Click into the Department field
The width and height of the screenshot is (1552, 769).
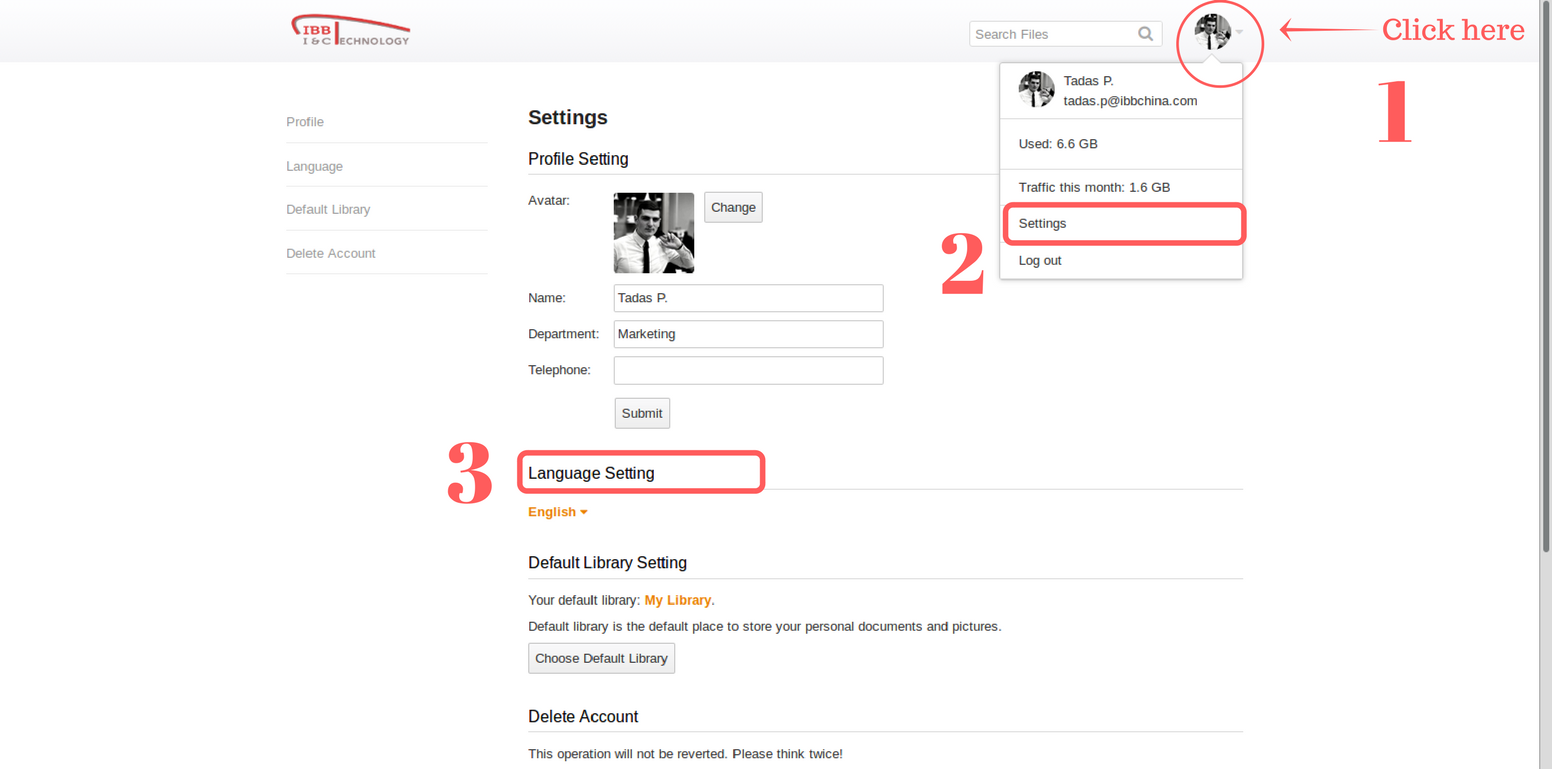click(x=748, y=334)
